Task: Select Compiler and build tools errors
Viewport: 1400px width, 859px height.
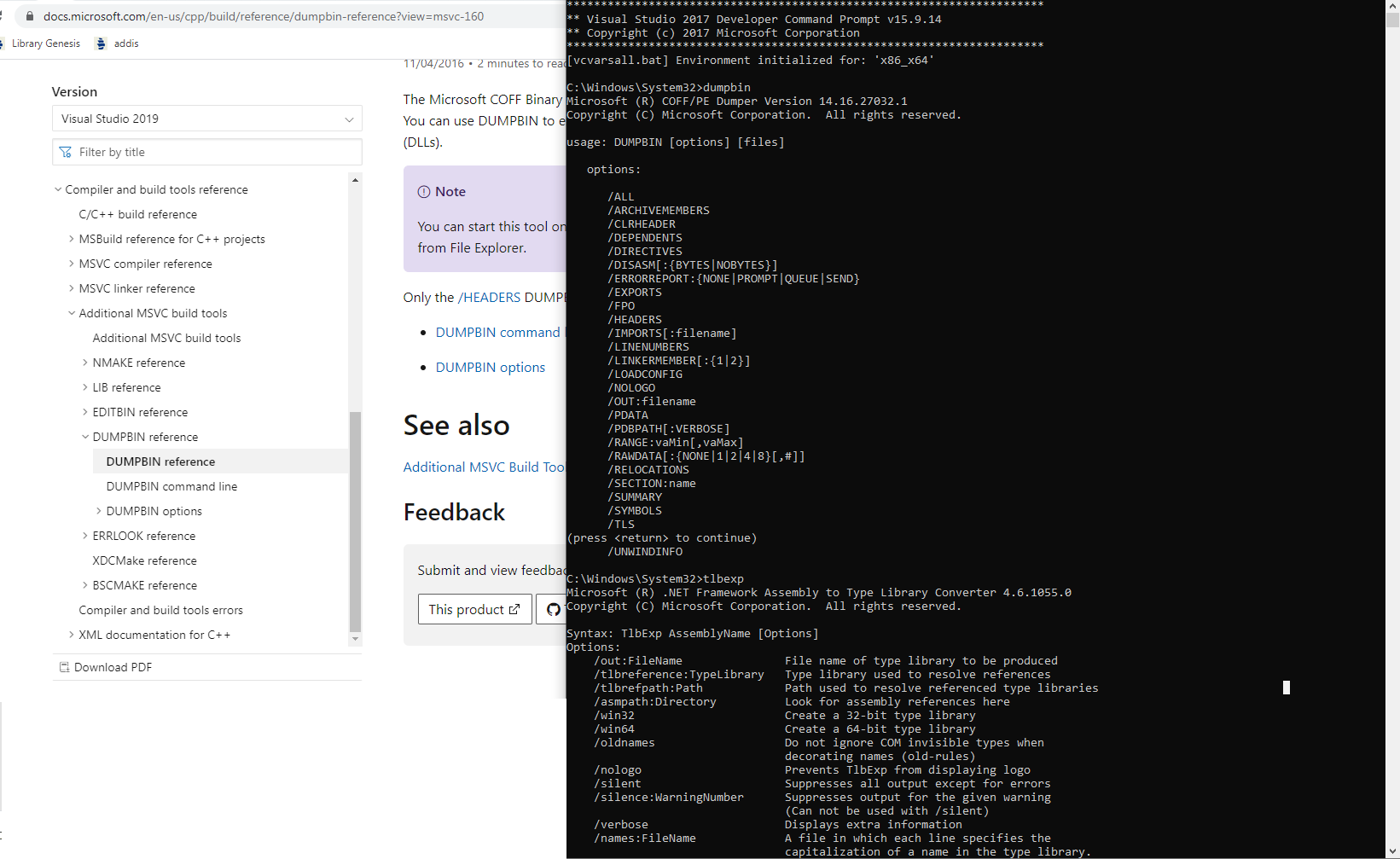Action: (160, 610)
